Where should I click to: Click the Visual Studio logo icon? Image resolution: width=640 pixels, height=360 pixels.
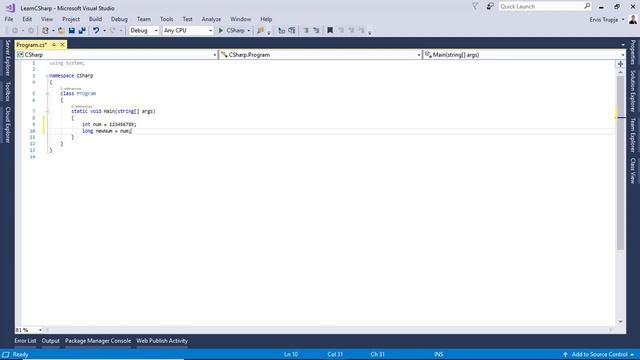(10, 8)
